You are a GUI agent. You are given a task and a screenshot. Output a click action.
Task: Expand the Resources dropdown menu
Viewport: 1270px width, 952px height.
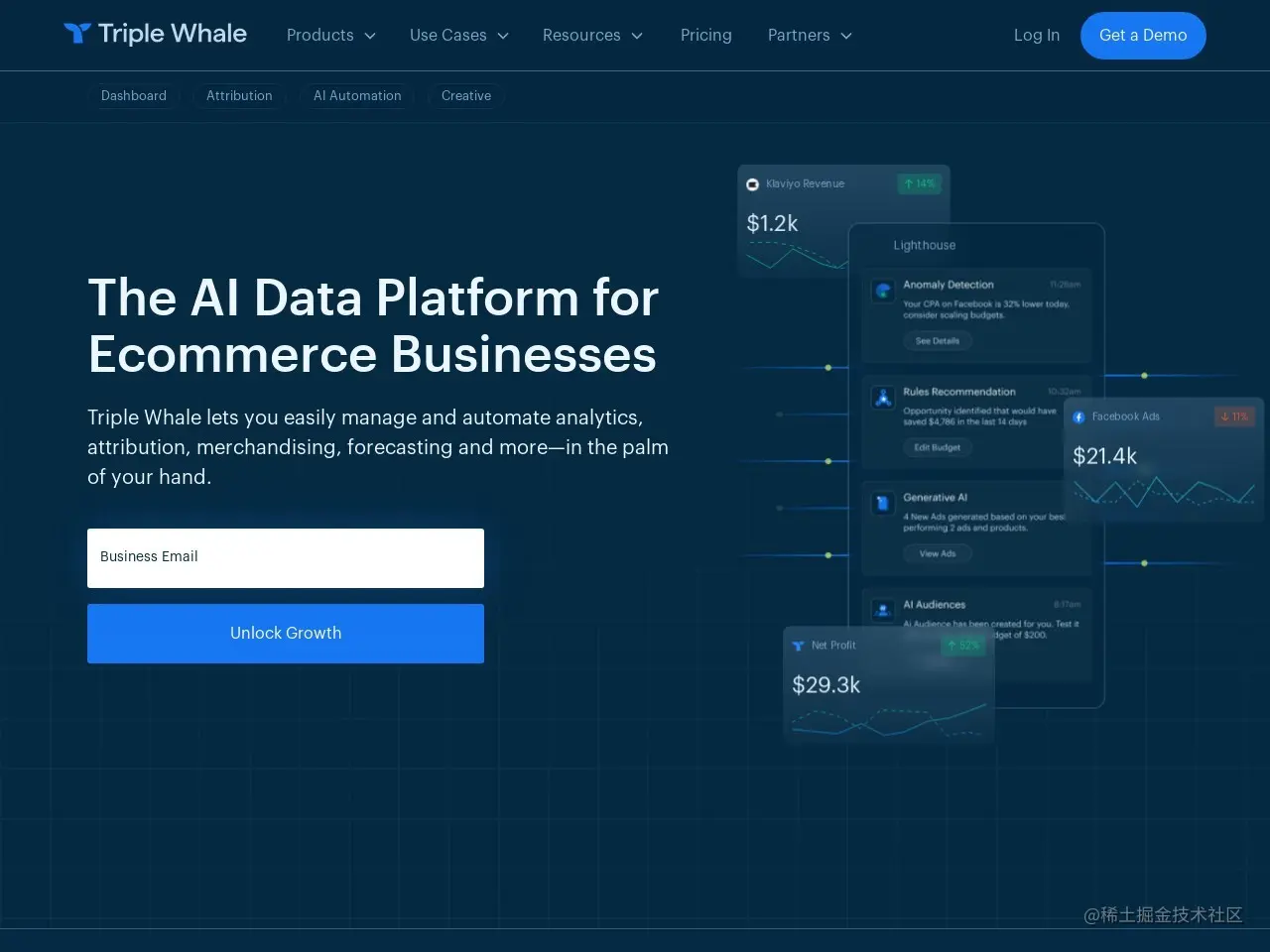592,35
